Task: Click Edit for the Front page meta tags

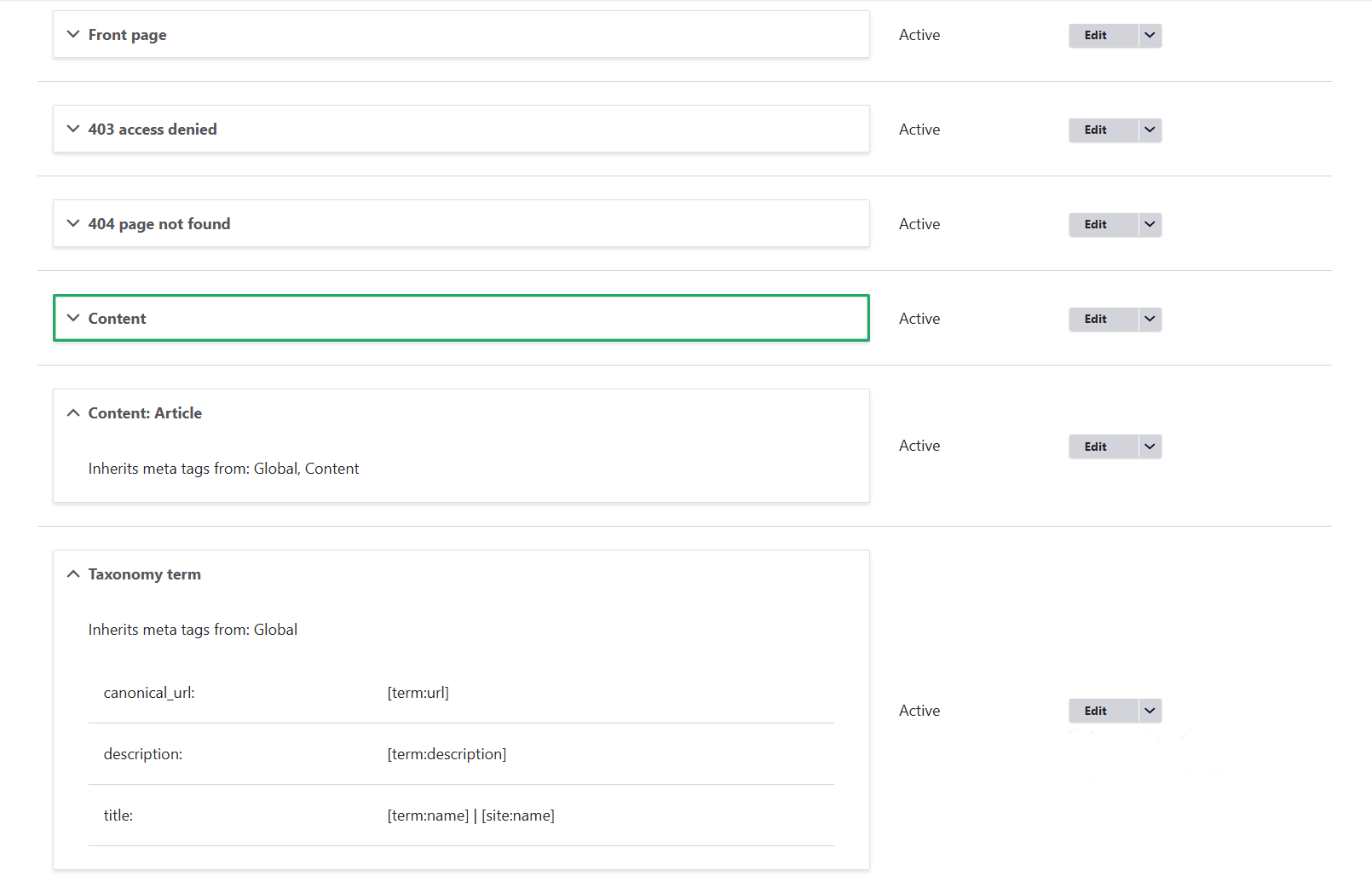Action: coord(1097,35)
